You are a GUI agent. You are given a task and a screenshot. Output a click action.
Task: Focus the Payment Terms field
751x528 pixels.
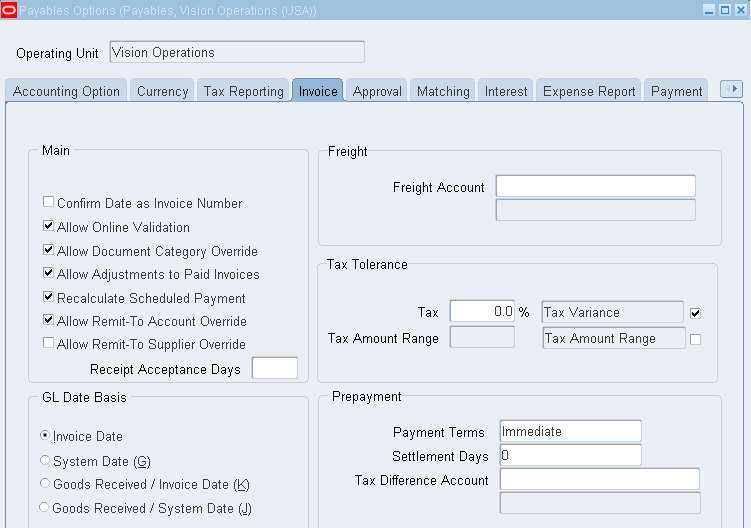[x=570, y=432]
